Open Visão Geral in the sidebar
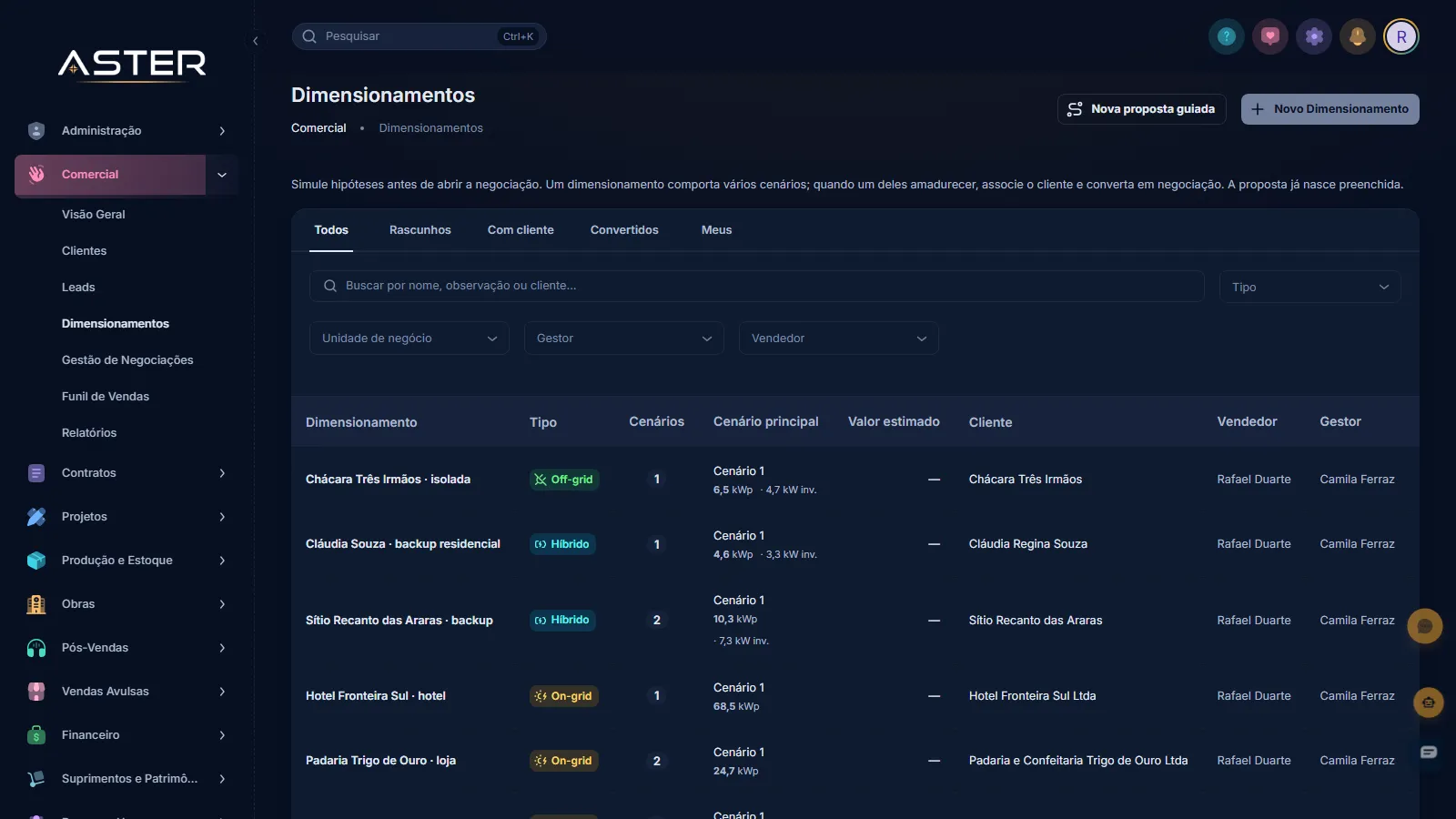The width and height of the screenshot is (1456, 819). 94,215
